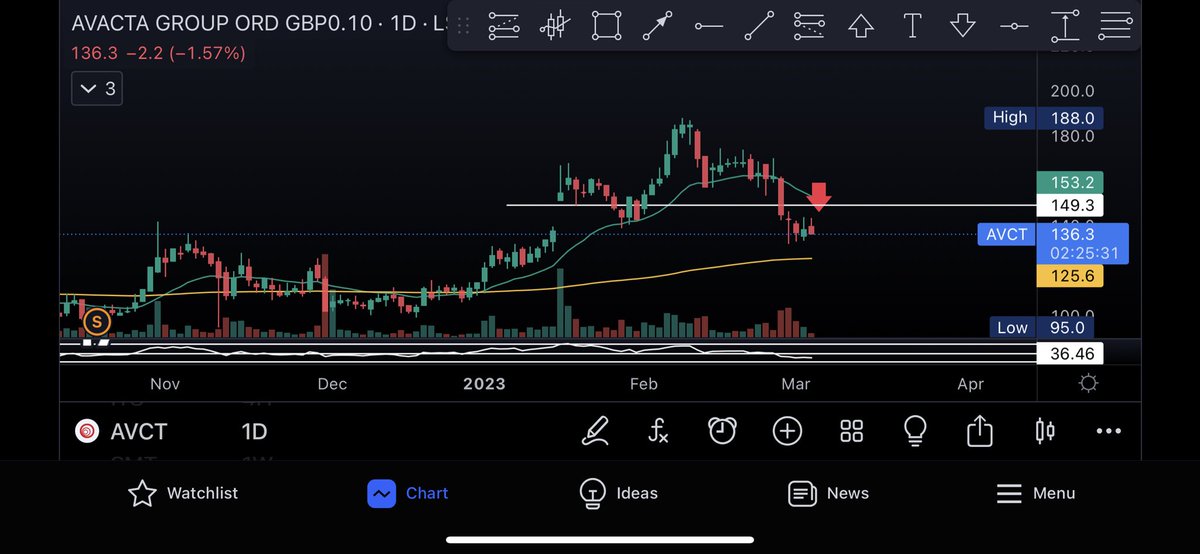Change chart type with candlestick icon
1200x554 pixels.
(1044, 431)
